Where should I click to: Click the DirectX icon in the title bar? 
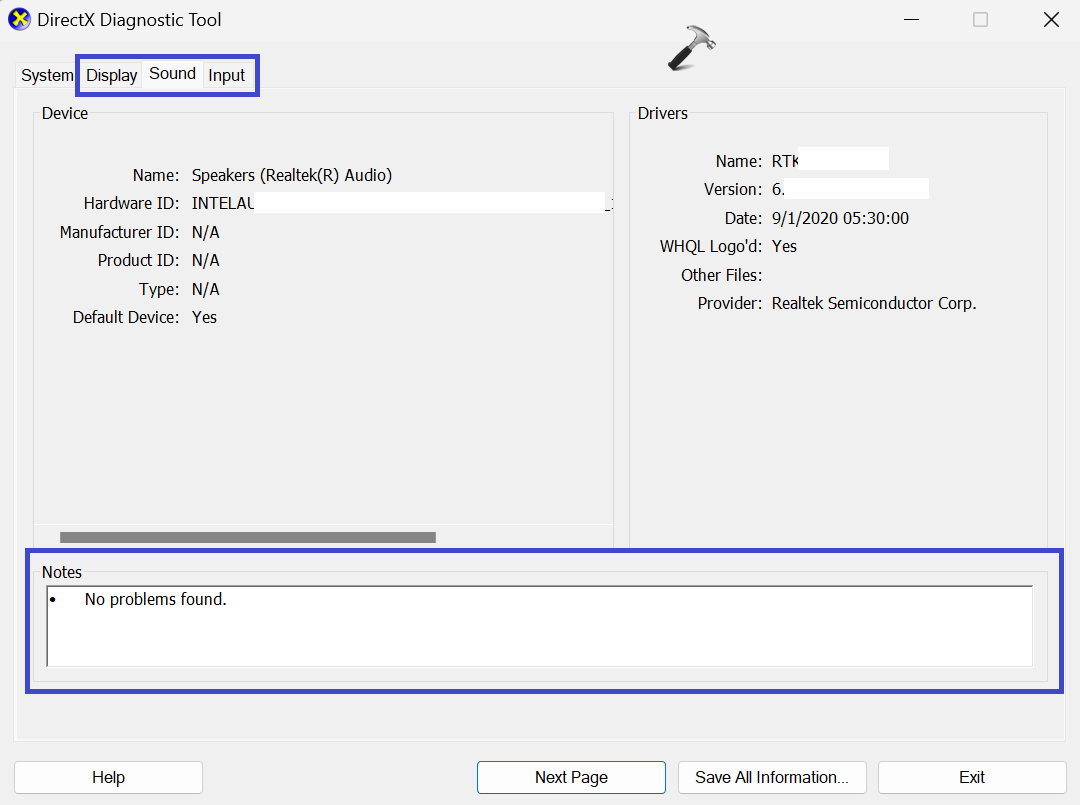pyautogui.click(x=19, y=20)
